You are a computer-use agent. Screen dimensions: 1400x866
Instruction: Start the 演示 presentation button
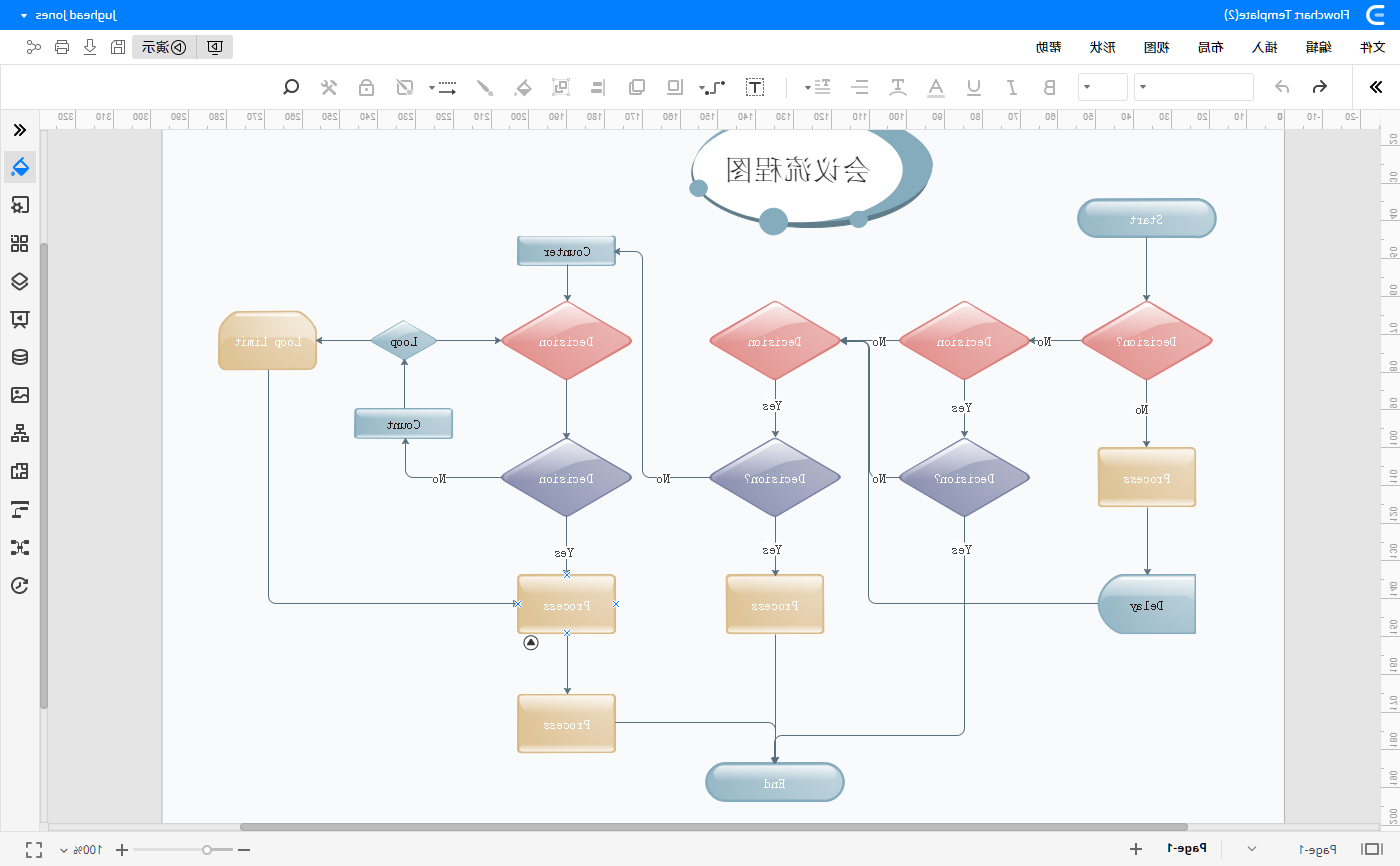point(164,47)
